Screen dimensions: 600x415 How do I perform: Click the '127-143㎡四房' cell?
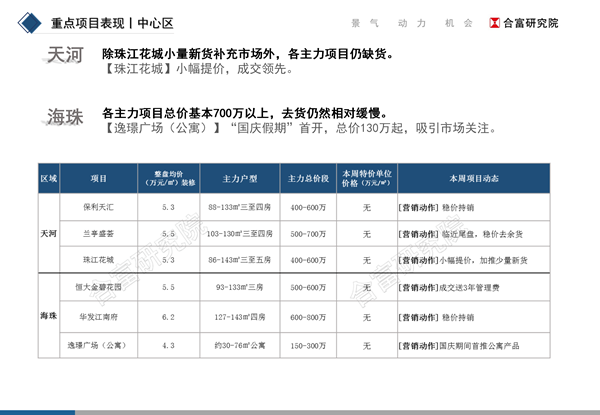pyautogui.click(x=240, y=317)
